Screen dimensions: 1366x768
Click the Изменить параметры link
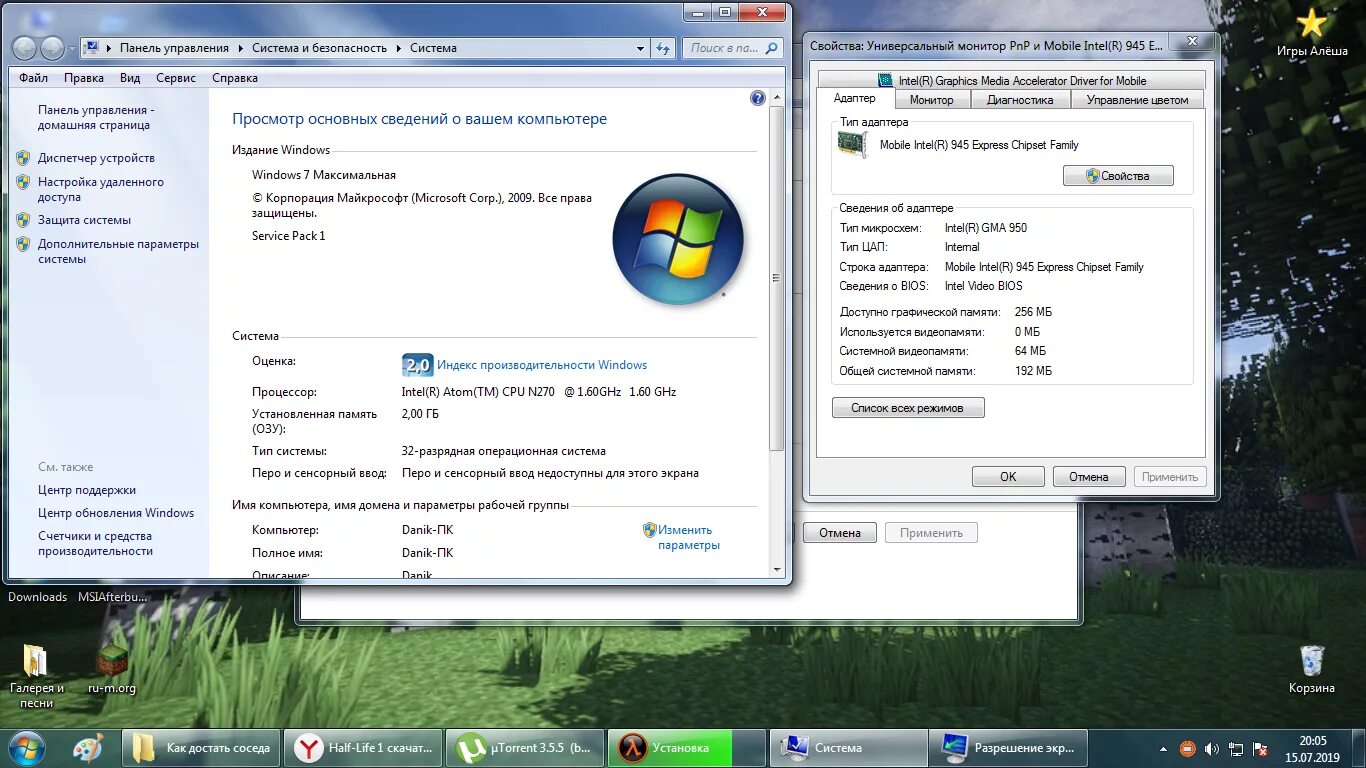tap(688, 538)
